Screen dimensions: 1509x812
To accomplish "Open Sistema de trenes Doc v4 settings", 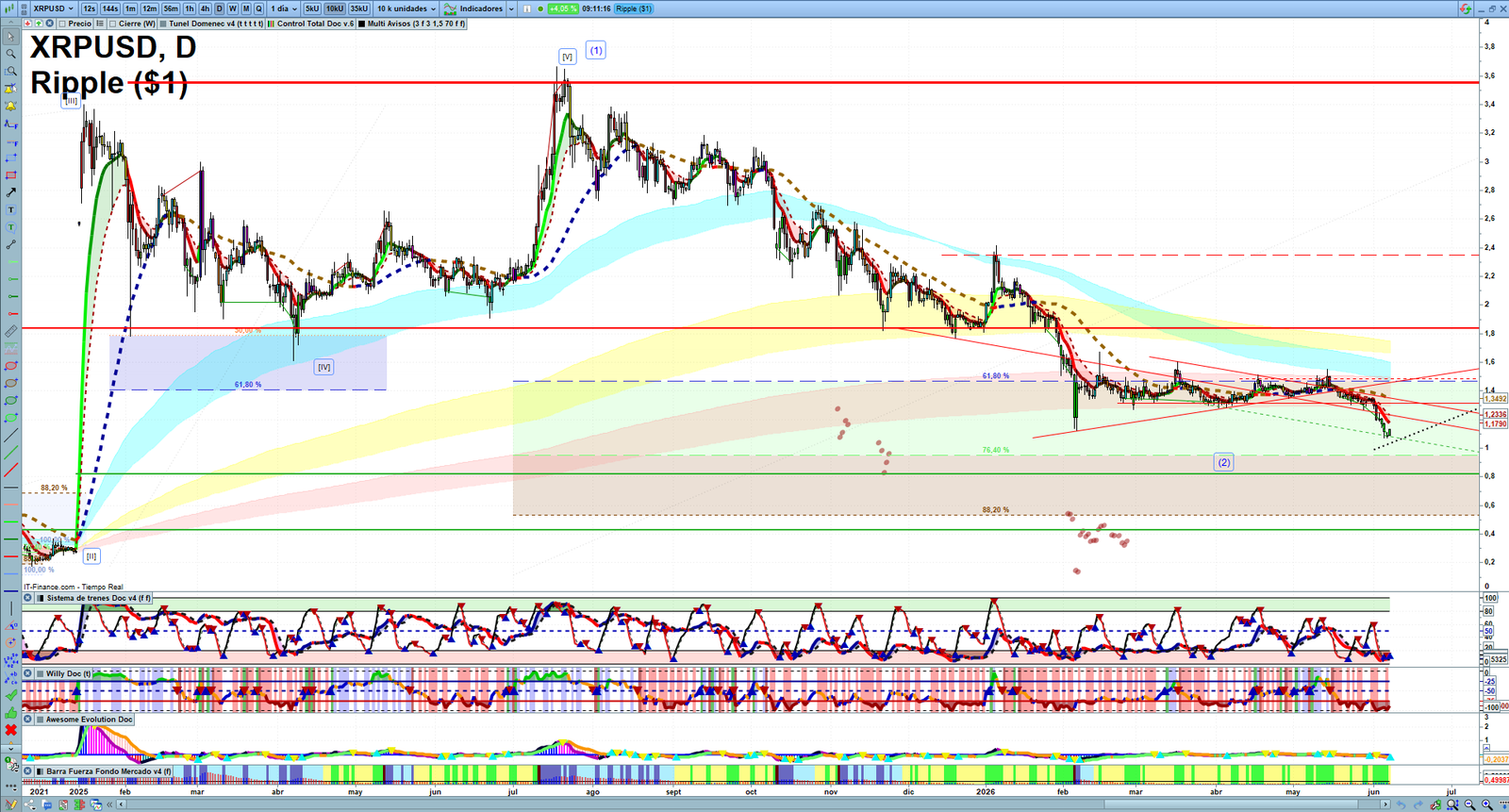I will pyautogui.click(x=98, y=598).
